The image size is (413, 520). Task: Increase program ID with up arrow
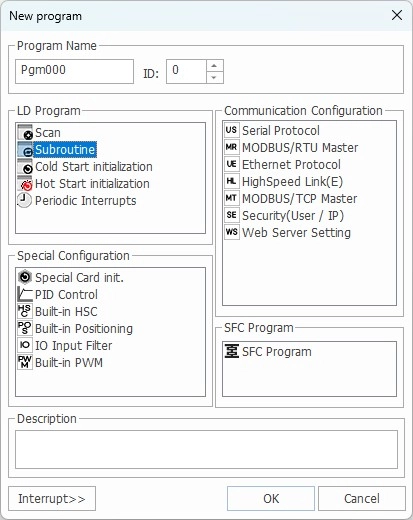(214, 66)
